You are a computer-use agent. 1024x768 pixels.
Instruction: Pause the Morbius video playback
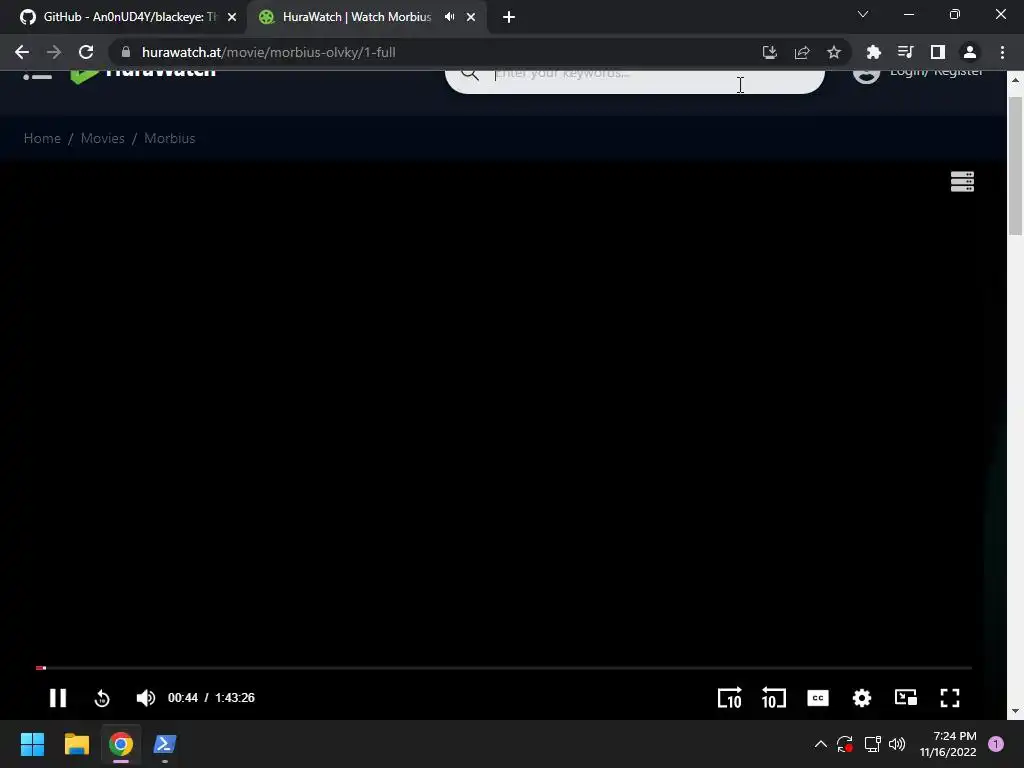click(57, 698)
